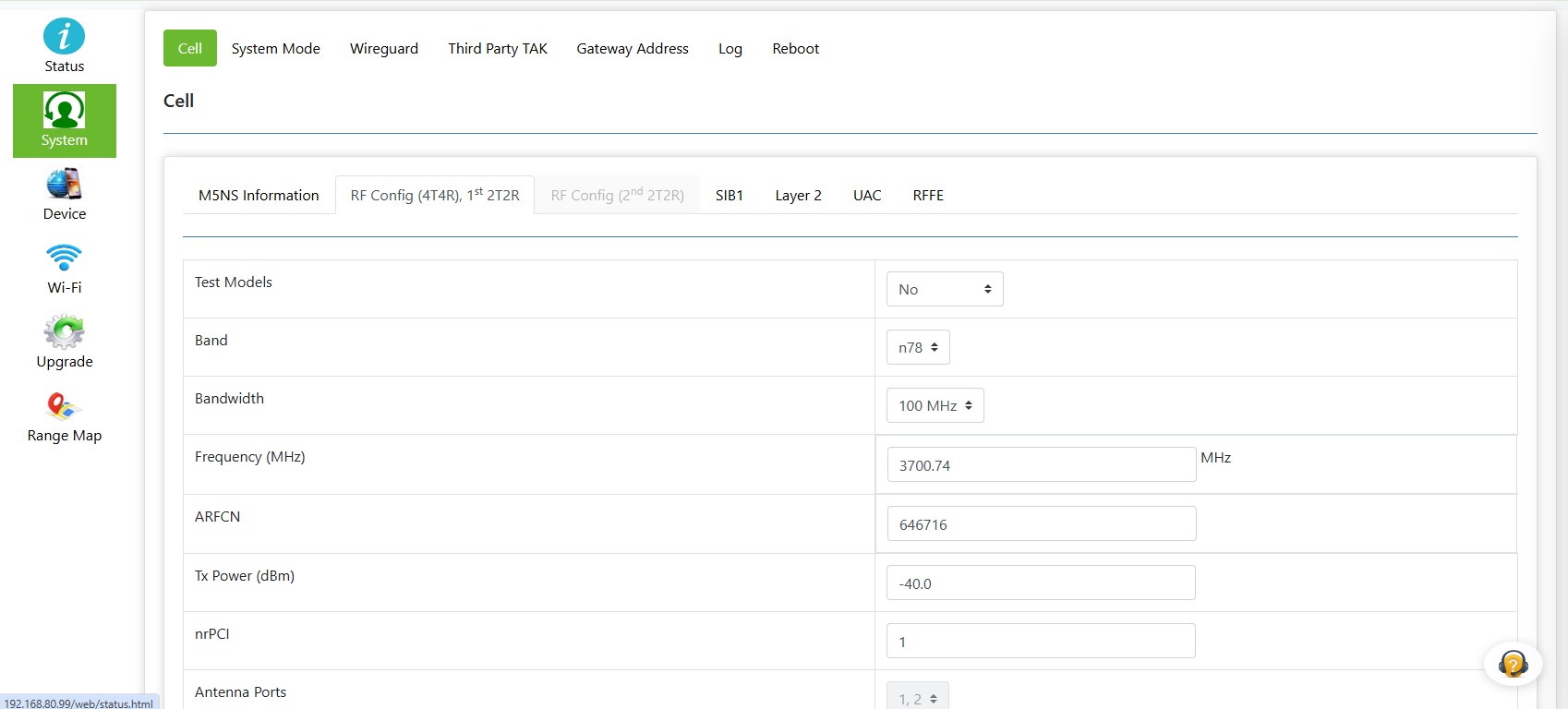Select RF Config (2nd 2T2R) sub-tab

[x=618, y=195]
